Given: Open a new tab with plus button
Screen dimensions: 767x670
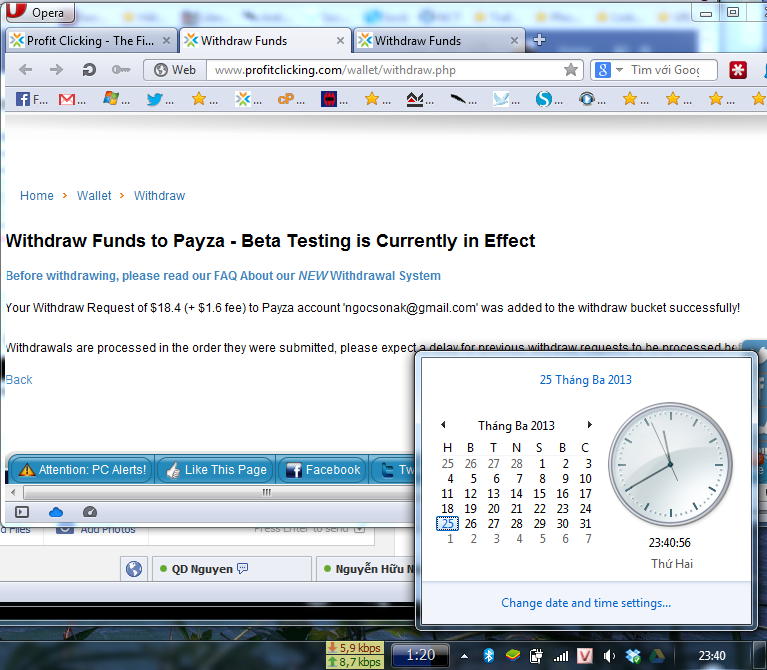Looking at the screenshot, I should (x=539, y=40).
